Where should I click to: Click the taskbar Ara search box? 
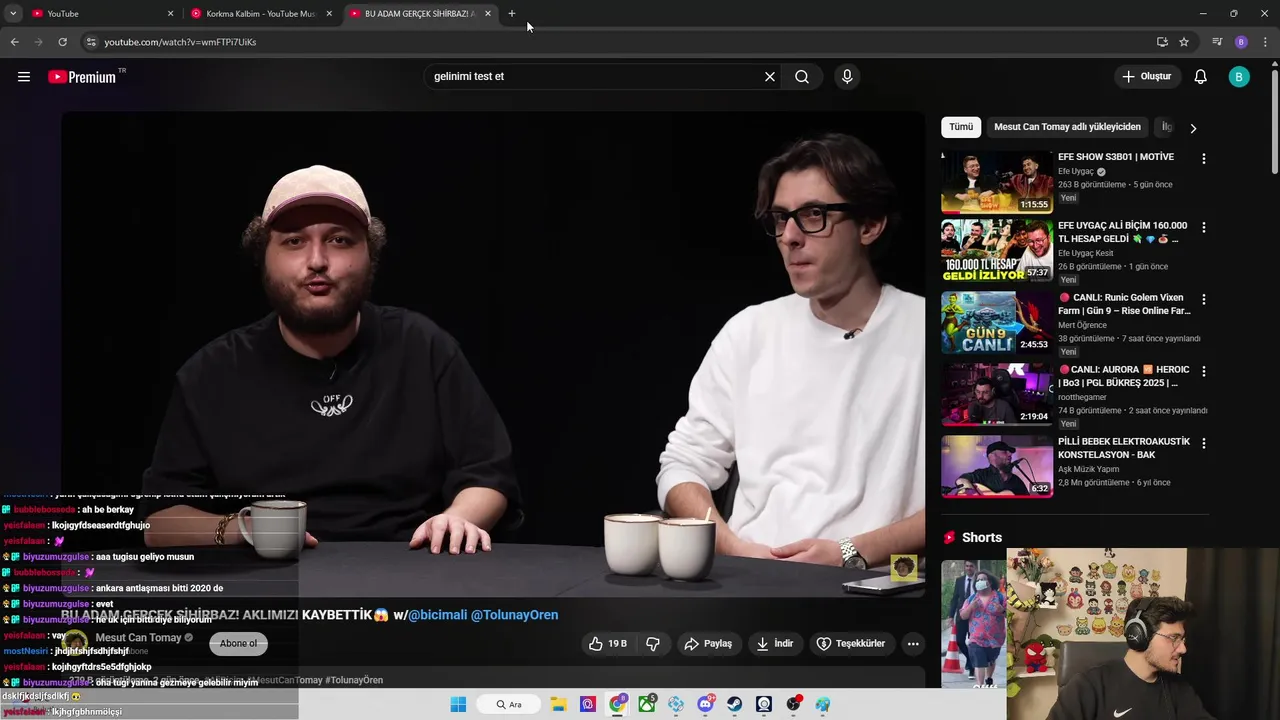coord(509,704)
